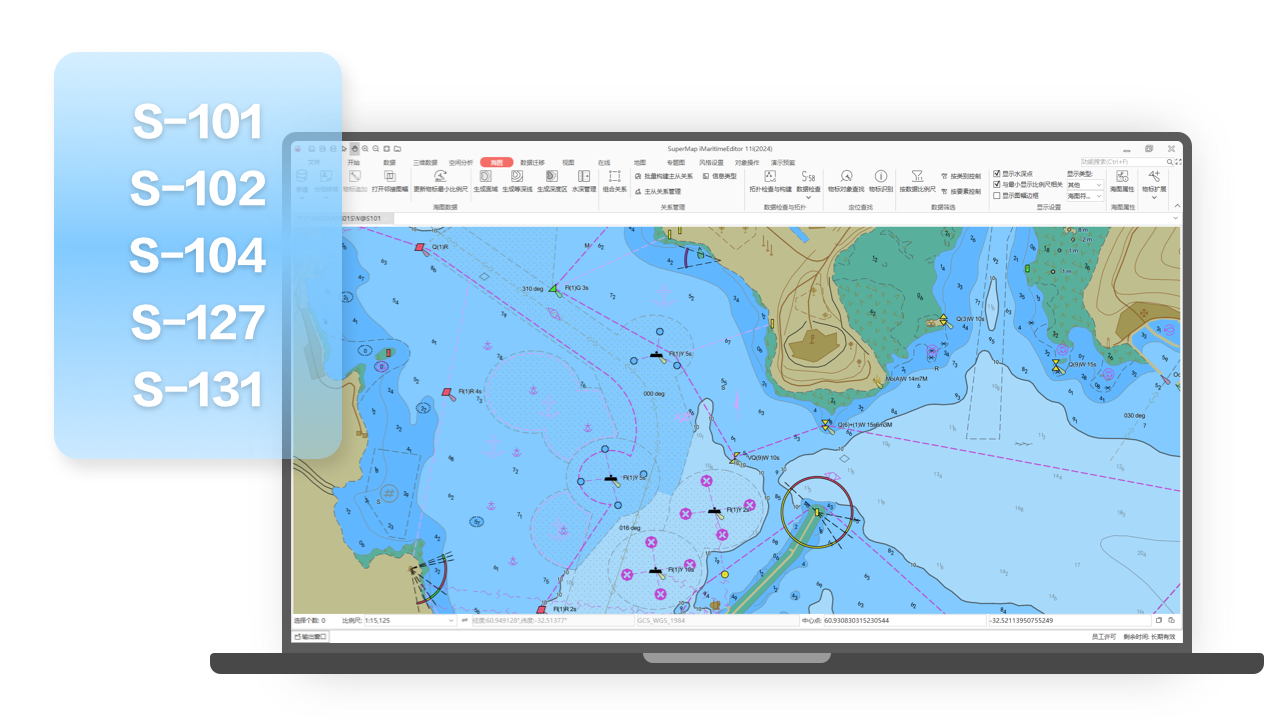1280x720 pixels.
Task: Toggle 与最小显示比例尺相关 checkbox
Action: click(997, 185)
